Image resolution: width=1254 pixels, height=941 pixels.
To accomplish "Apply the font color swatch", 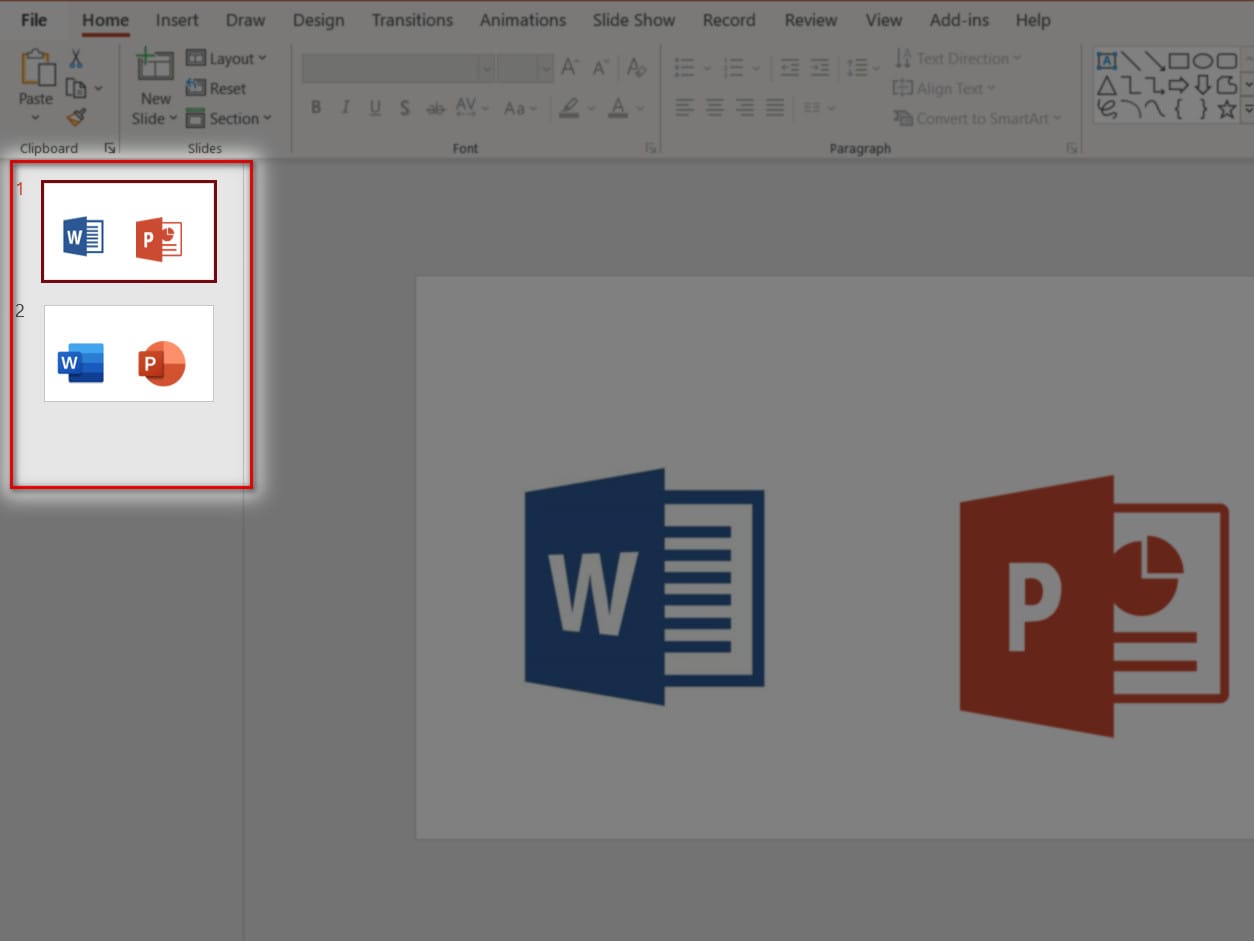I will 618,107.
